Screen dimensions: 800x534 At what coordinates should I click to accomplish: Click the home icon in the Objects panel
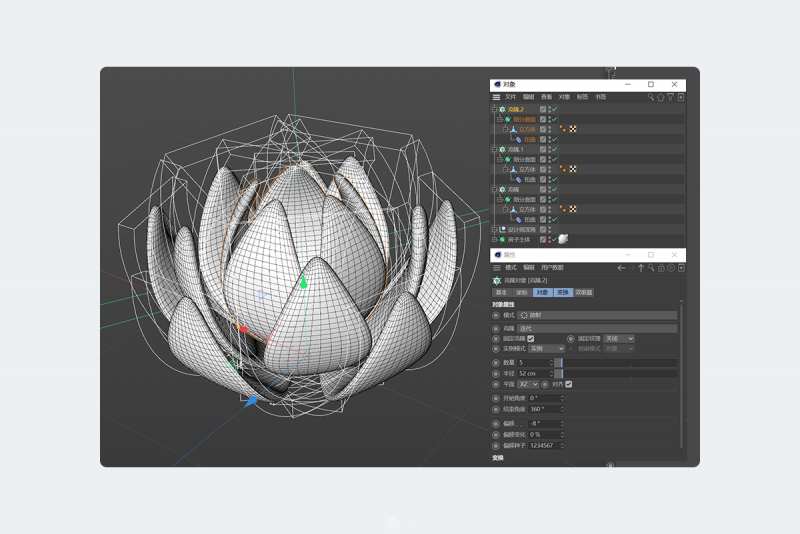click(660, 97)
